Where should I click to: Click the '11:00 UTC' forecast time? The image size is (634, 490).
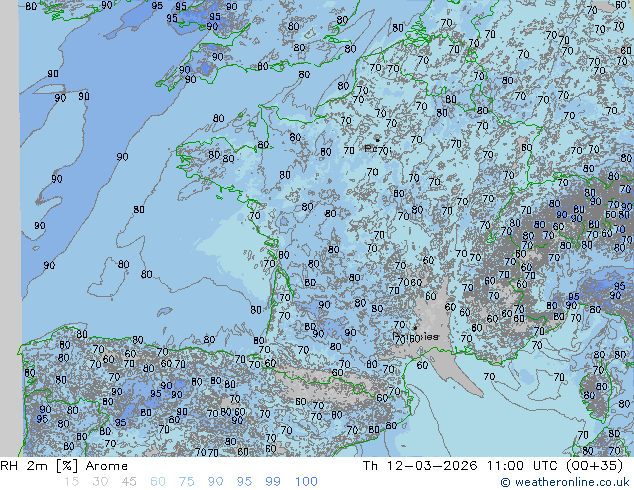pyautogui.click(x=523, y=466)
